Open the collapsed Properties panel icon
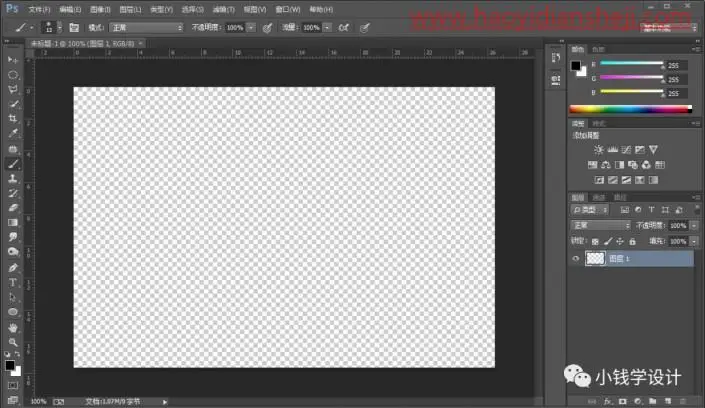Image resolution: width=705 pixels, height=408 pixels. [x=556, y=80]
